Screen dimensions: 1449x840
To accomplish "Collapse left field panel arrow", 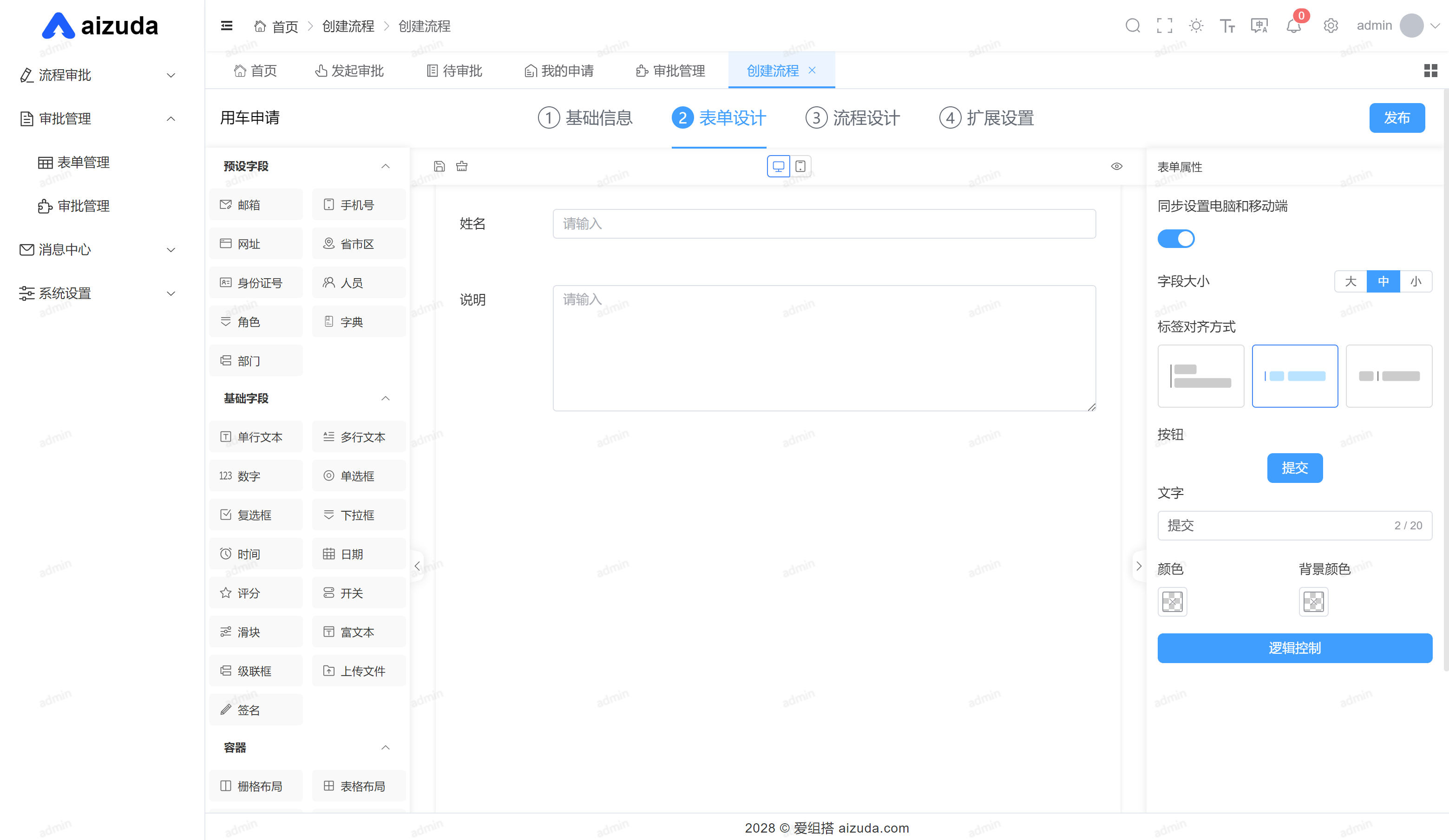I will tap(418, 566).
